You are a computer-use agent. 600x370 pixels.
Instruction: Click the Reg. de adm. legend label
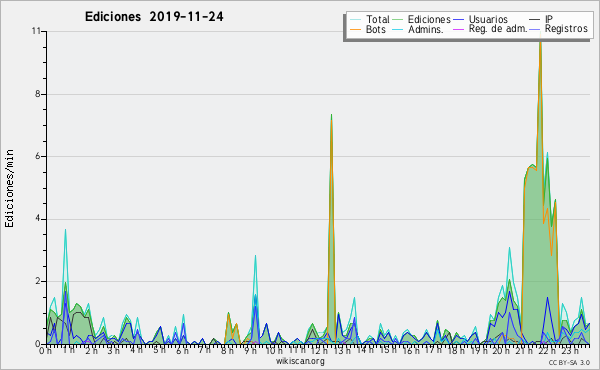[498, 29]
